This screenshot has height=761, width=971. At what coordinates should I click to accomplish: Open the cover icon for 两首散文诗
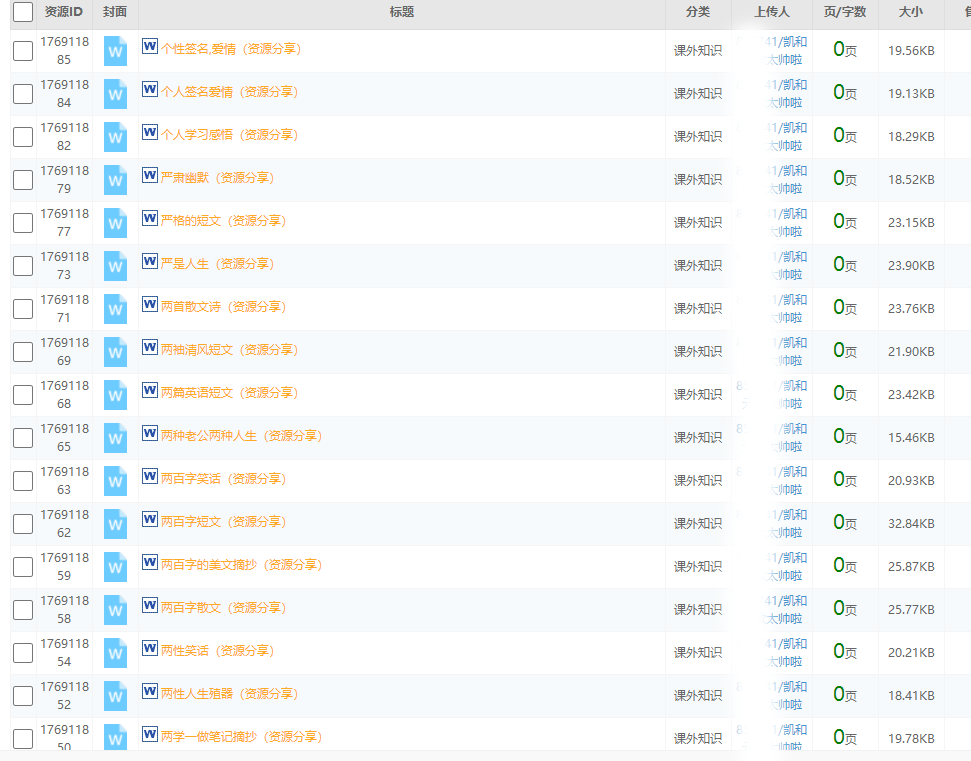115,309
